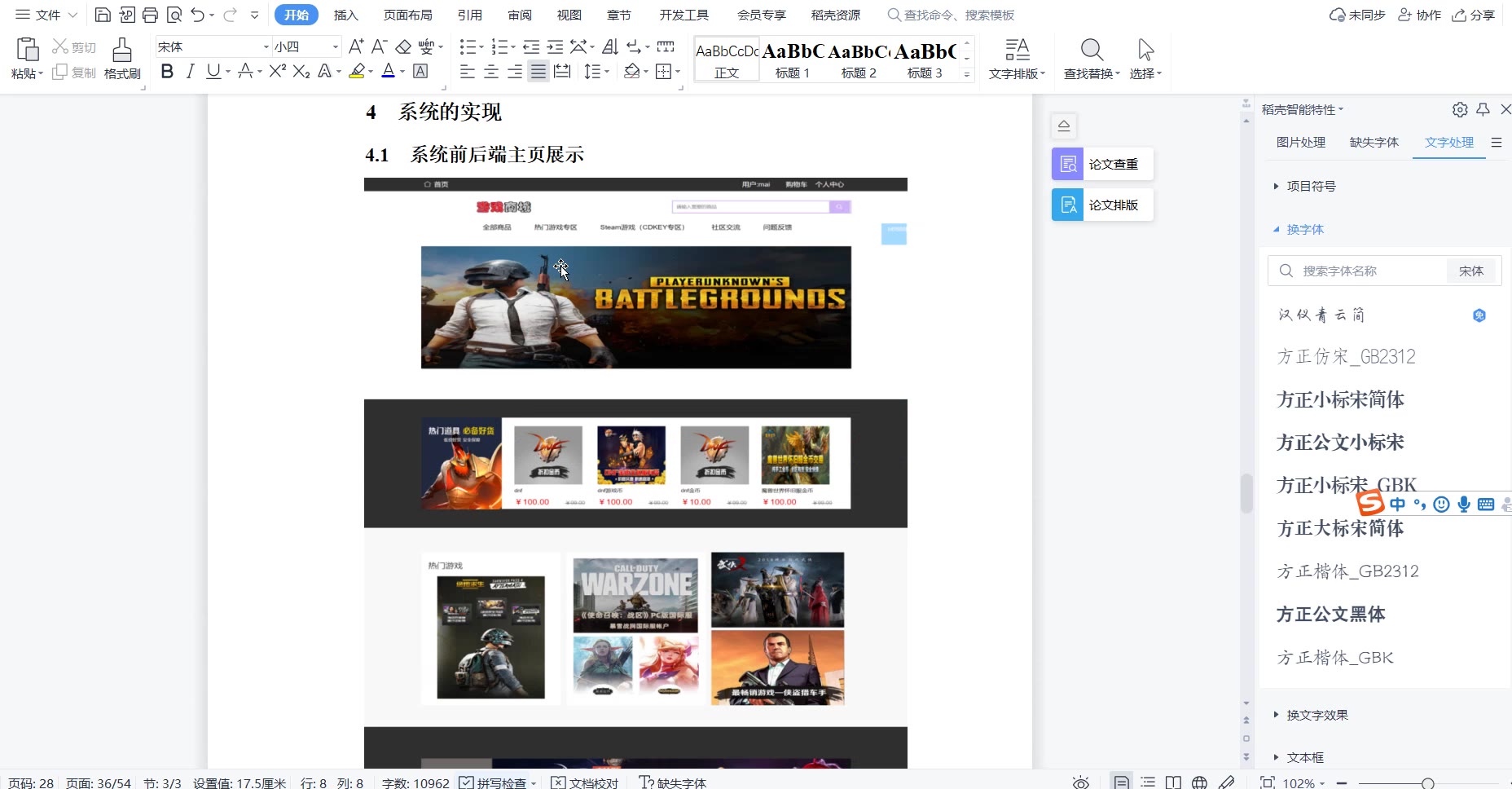Toggle bold formatting
The image size is (1512, 789).
coord(167,71)
